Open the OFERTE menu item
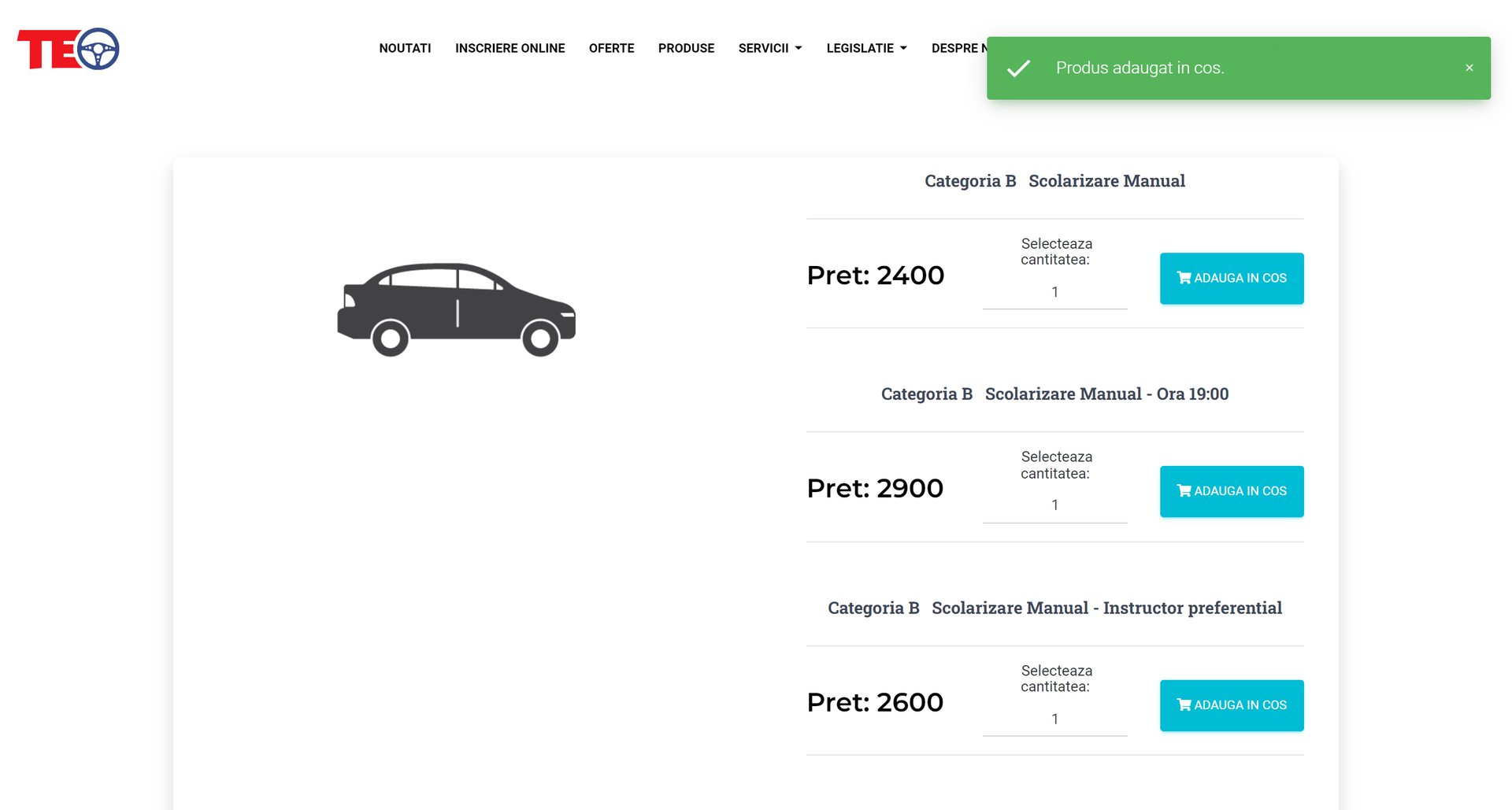The image size is (1512, 810). click(x=611, y=48)
